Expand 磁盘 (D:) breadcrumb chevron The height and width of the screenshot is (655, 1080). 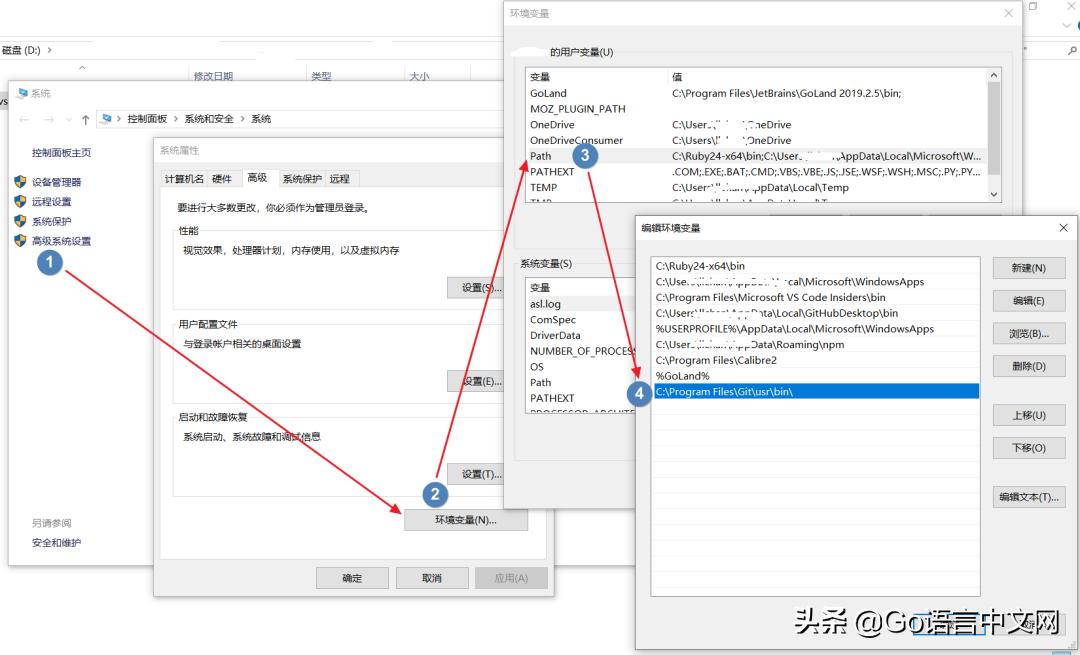(x=50, y=50)
